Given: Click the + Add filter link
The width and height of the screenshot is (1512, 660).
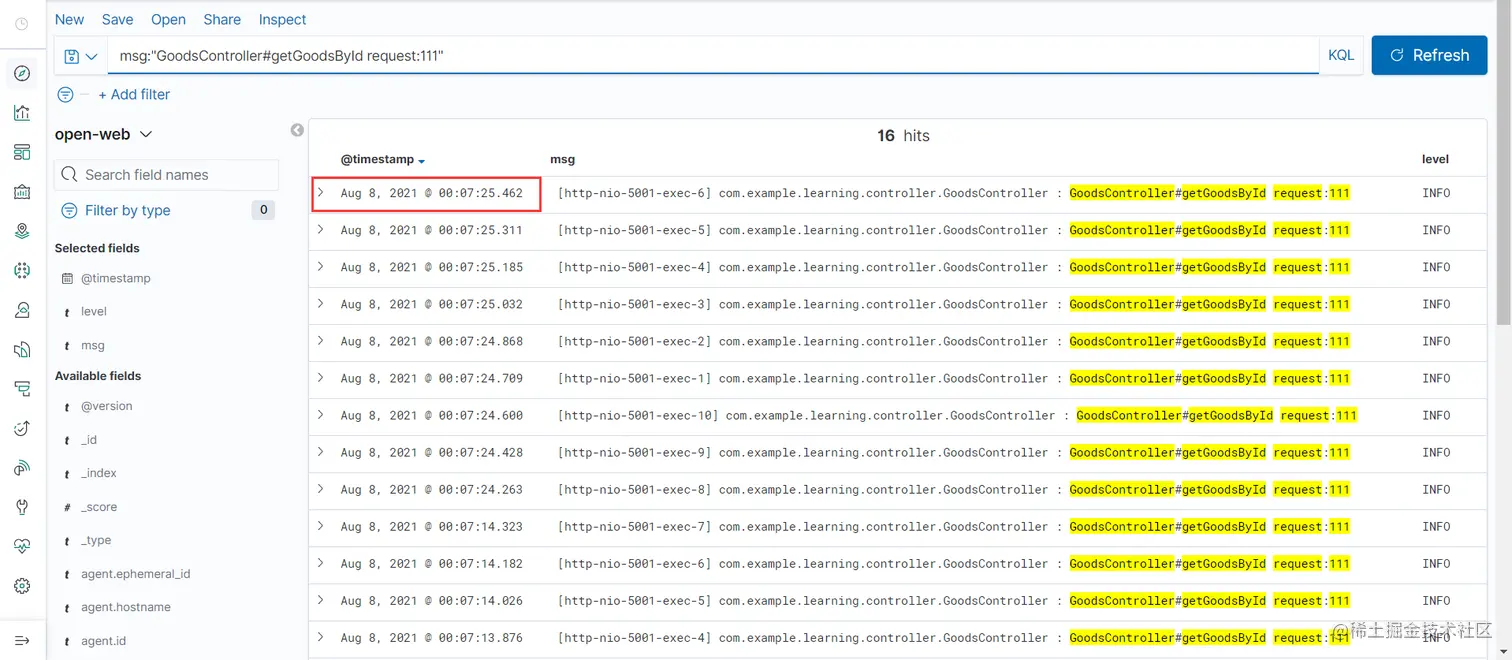Looking at the screenshot, I should pyautogui.click(x=134, y=94).
